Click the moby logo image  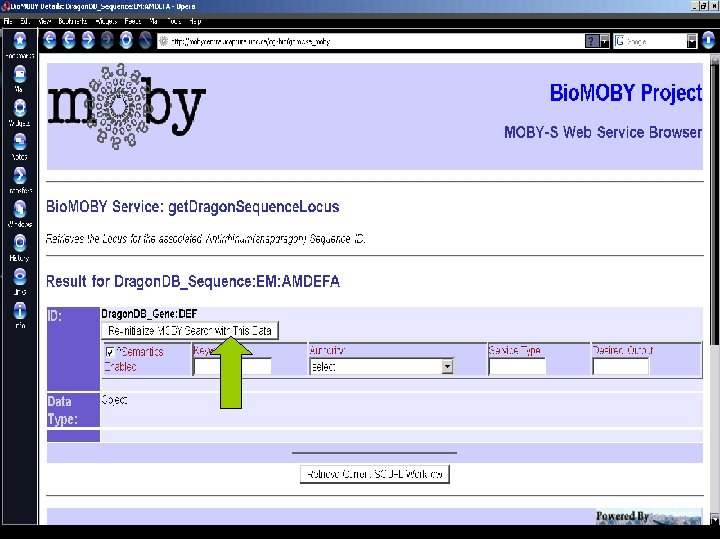point(126,107)
